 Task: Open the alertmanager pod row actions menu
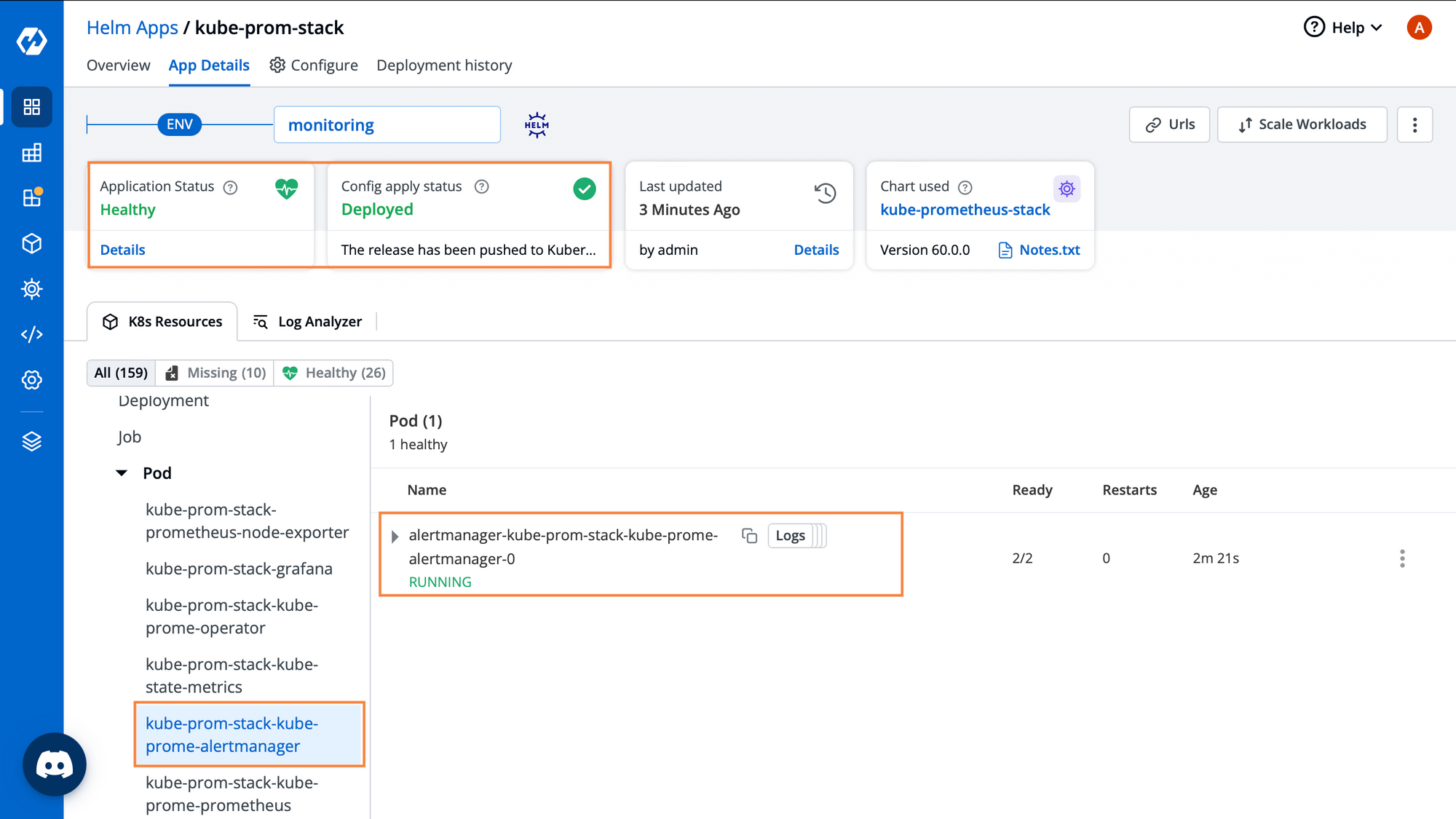pos(1402,558)
